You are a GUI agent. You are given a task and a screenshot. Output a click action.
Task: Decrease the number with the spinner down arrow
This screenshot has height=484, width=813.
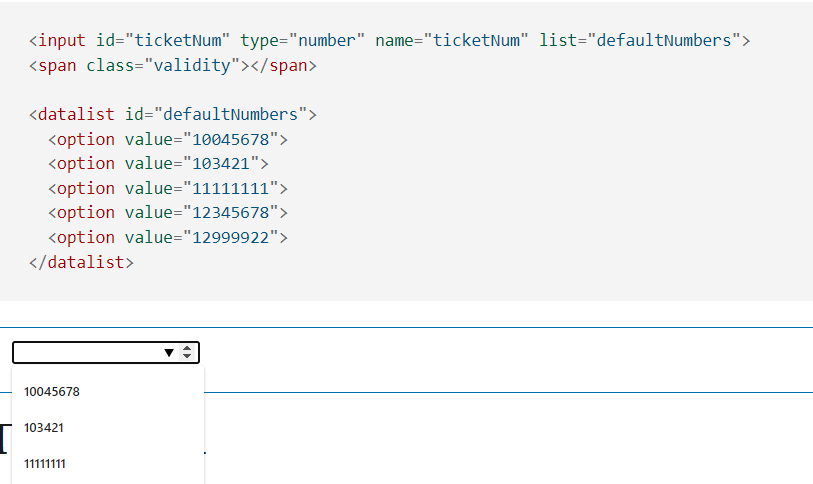(x=187, y=356)
